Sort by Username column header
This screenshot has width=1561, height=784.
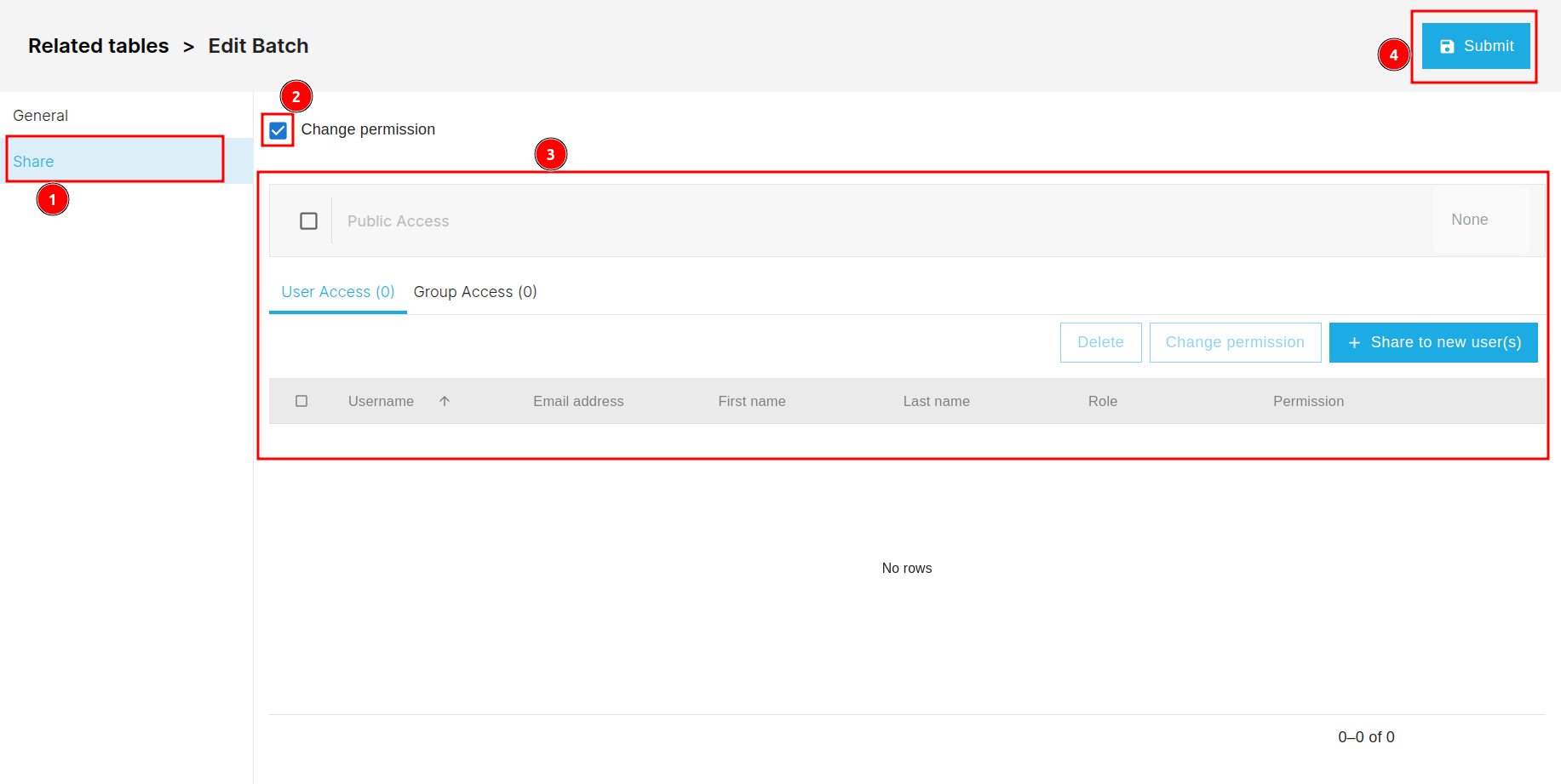[381, 401]
